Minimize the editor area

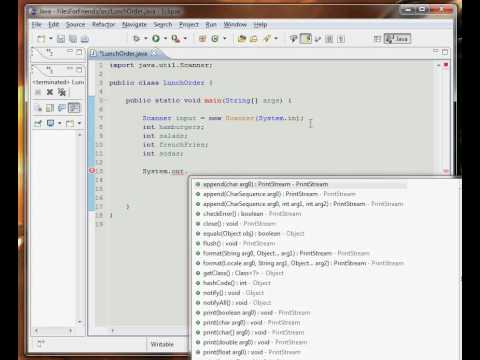tap(436, 51)
